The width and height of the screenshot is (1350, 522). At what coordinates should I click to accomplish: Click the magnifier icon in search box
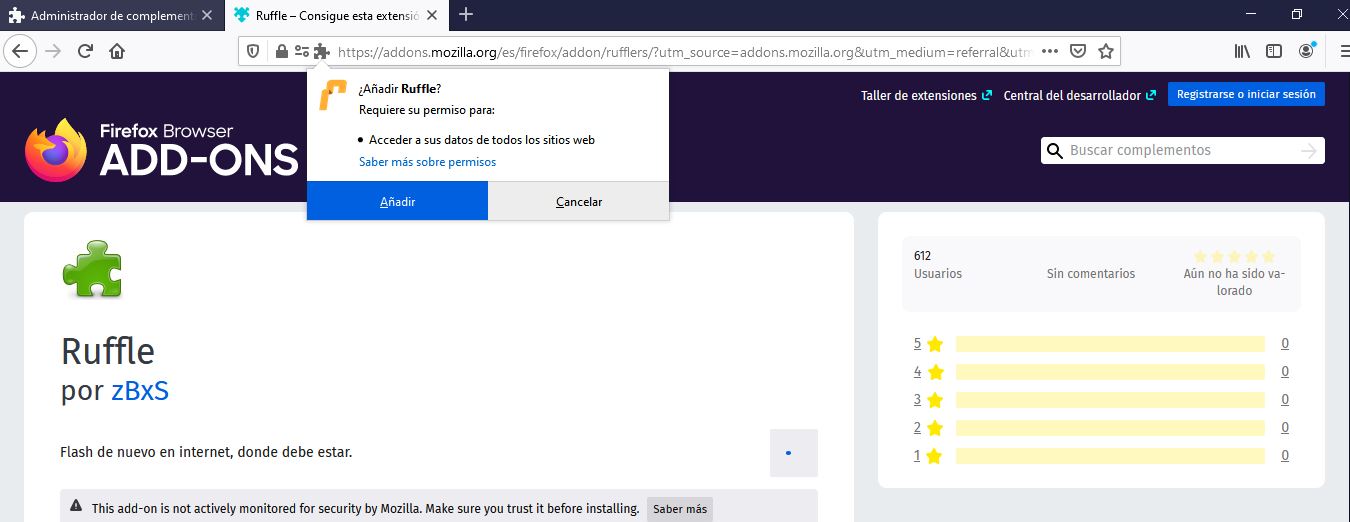coord(1054,151)
